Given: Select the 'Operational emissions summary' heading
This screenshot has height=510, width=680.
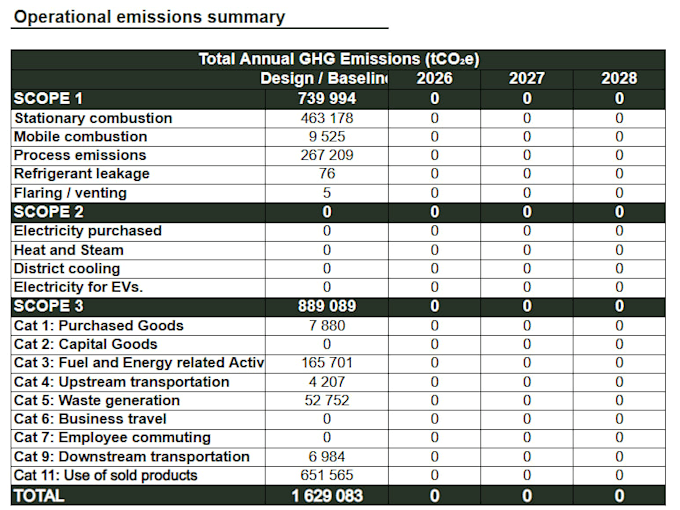Looking at the screenshot, I should [x=149, y=17].
